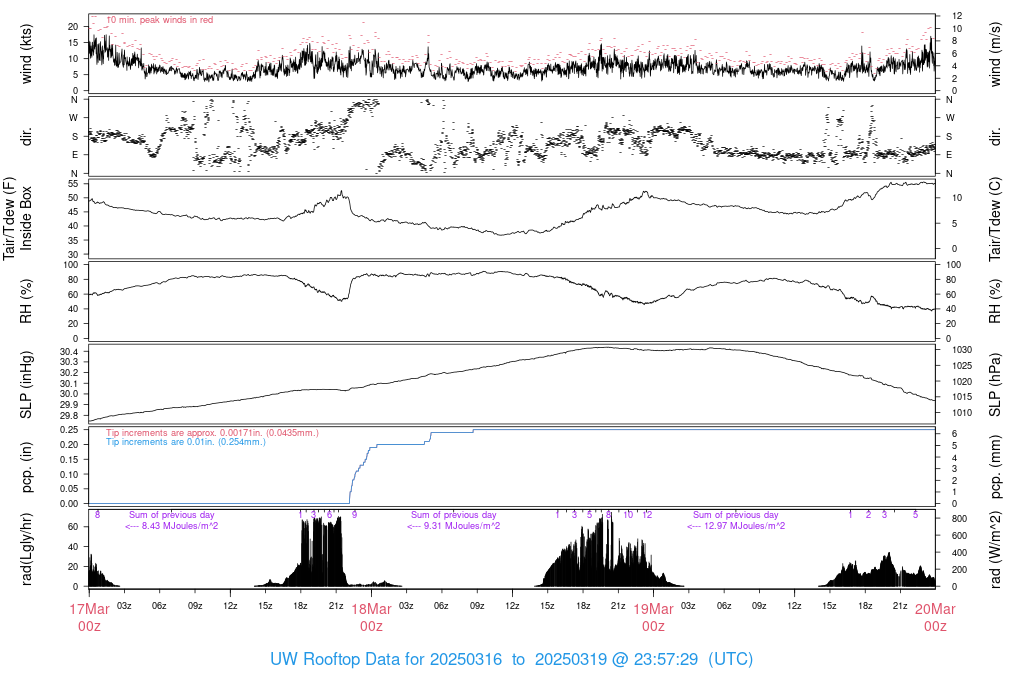Screen dimensions: 1024x700
Task: Click the 'rad(Lgly/hr)' axis label
Action: pos(26,549)
